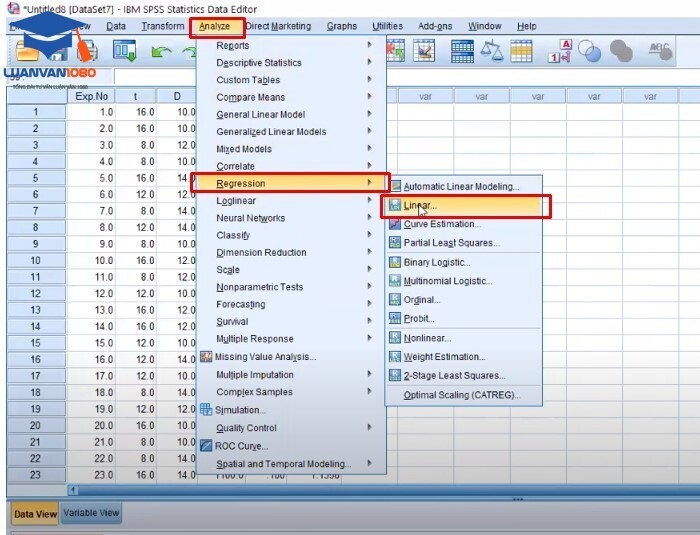Select the t column header

(x=136, y=96)
